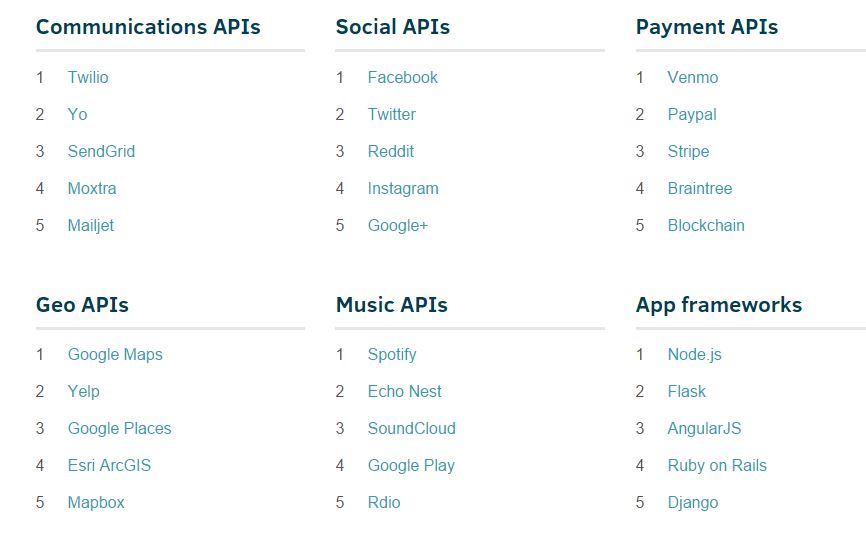The height and width of the screenshot is (547, 866).
Task: Click the Google Maps link
Action: [x=115, y=354]
